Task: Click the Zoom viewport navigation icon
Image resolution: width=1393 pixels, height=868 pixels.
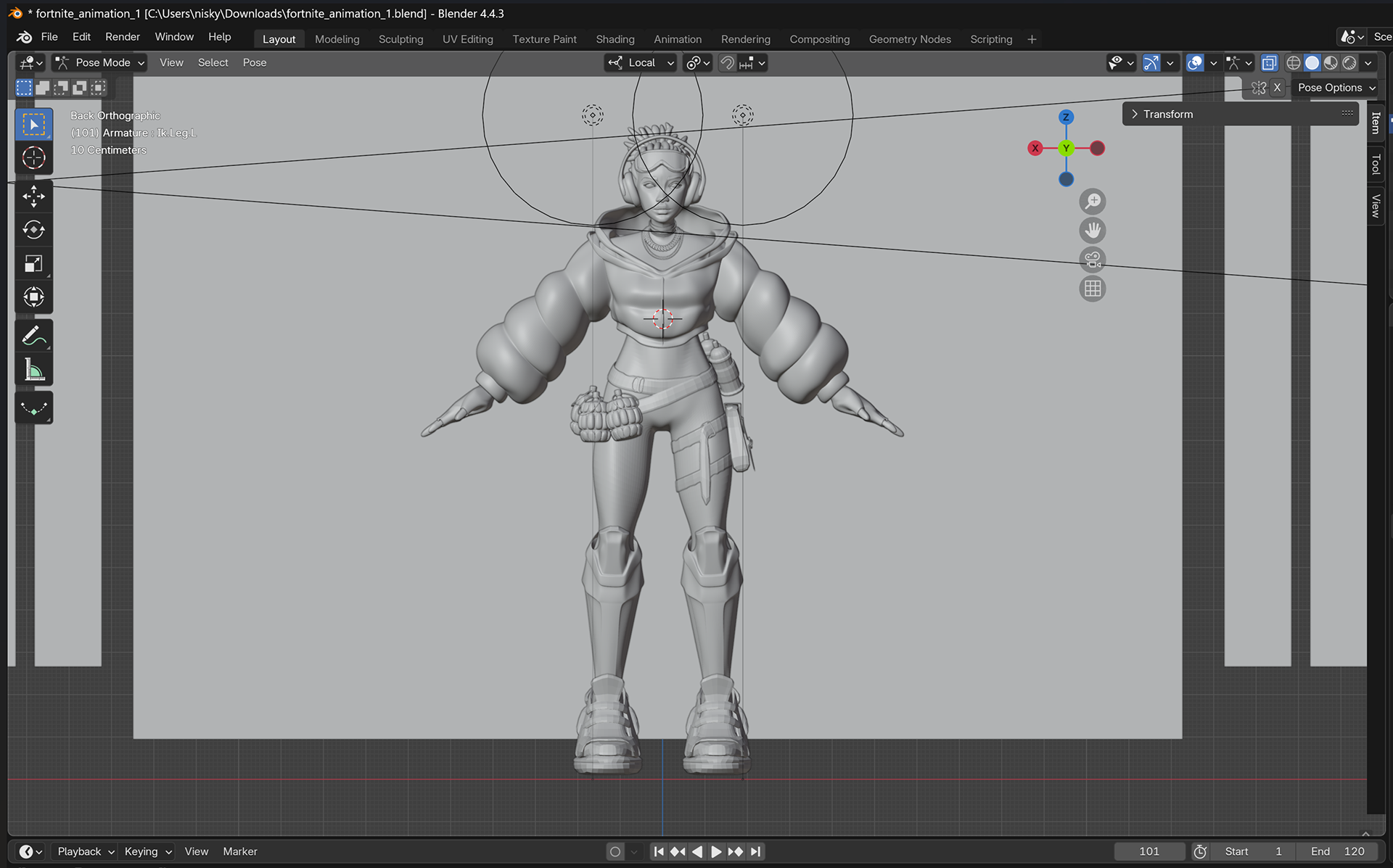Action: coord(1093,201)
